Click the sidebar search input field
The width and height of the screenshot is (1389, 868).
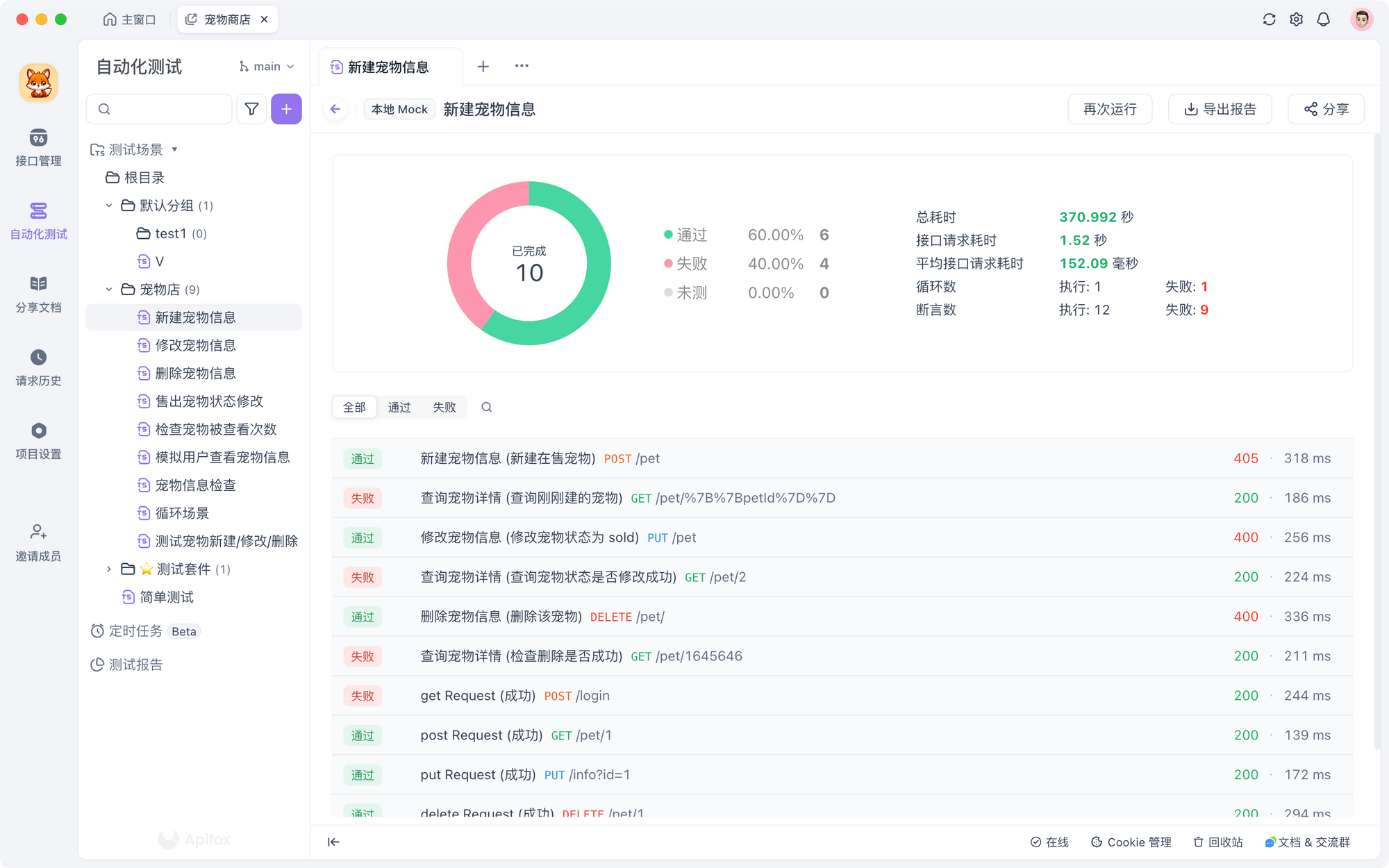click(x=167, y=109)
